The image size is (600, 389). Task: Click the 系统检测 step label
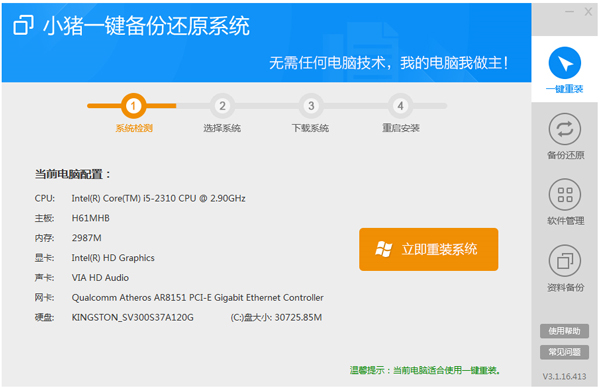134,128
